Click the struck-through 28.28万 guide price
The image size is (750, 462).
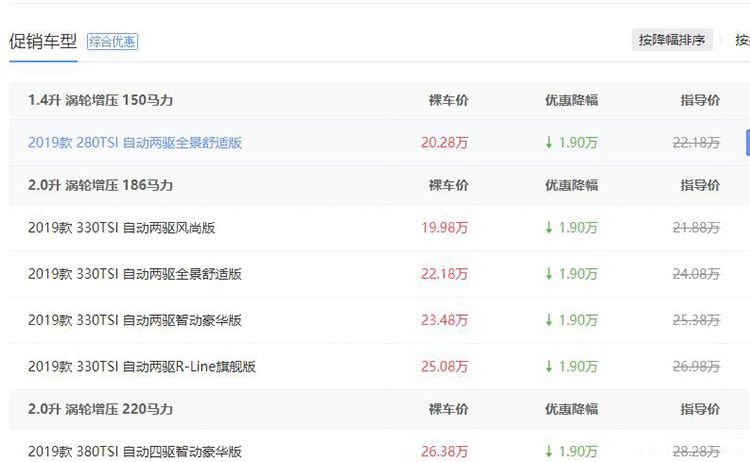click(696, 451)
